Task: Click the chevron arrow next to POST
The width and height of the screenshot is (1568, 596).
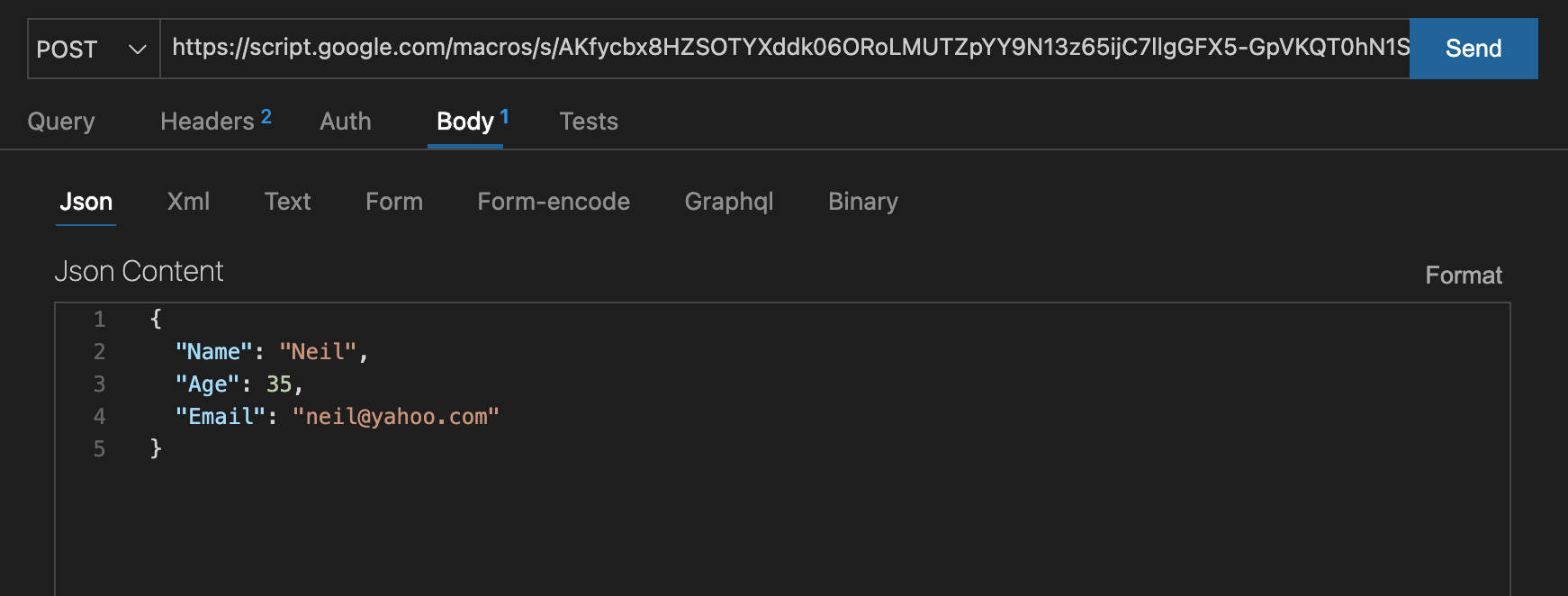Action: [x=137, y=50]
